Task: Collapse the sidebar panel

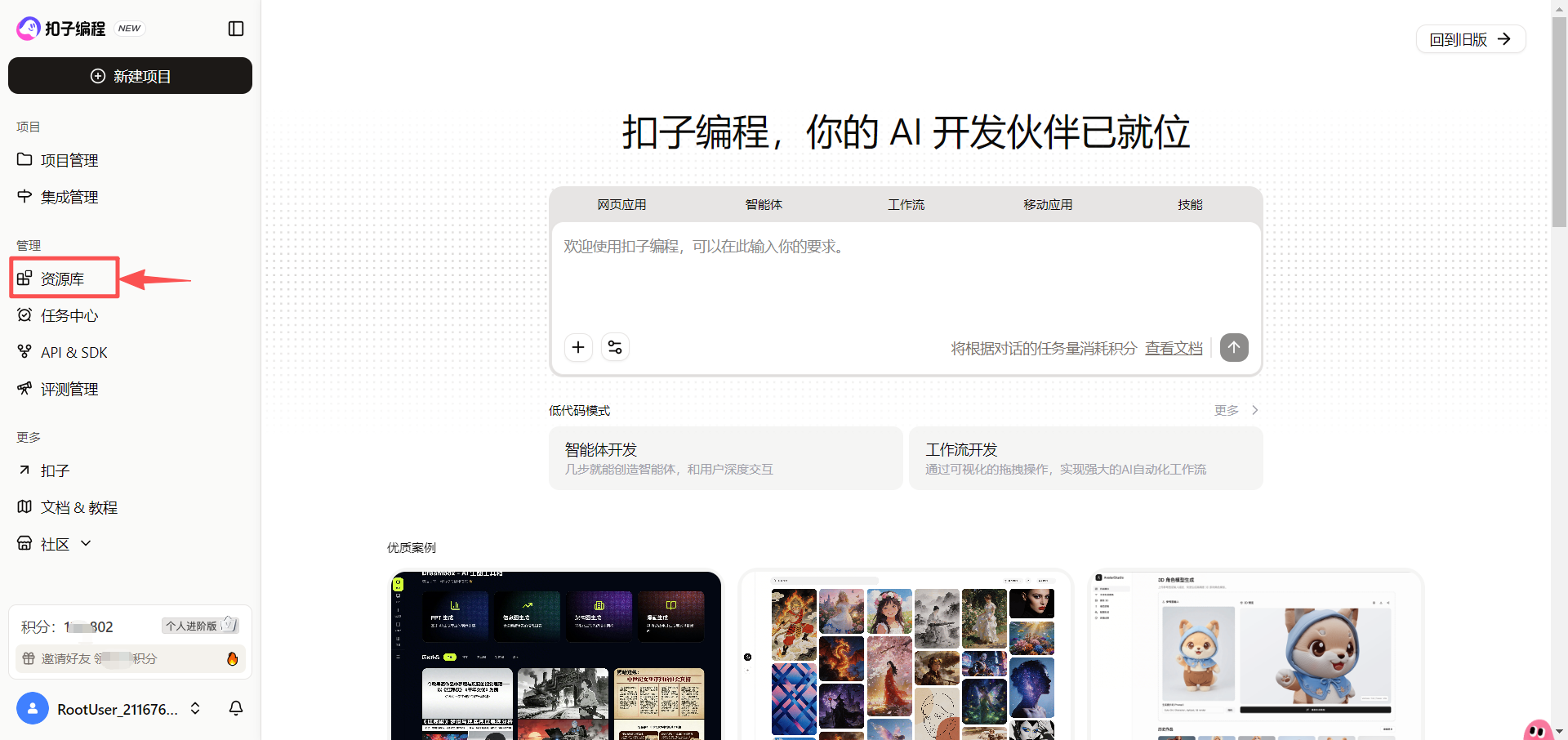Action: click(235, 28)
